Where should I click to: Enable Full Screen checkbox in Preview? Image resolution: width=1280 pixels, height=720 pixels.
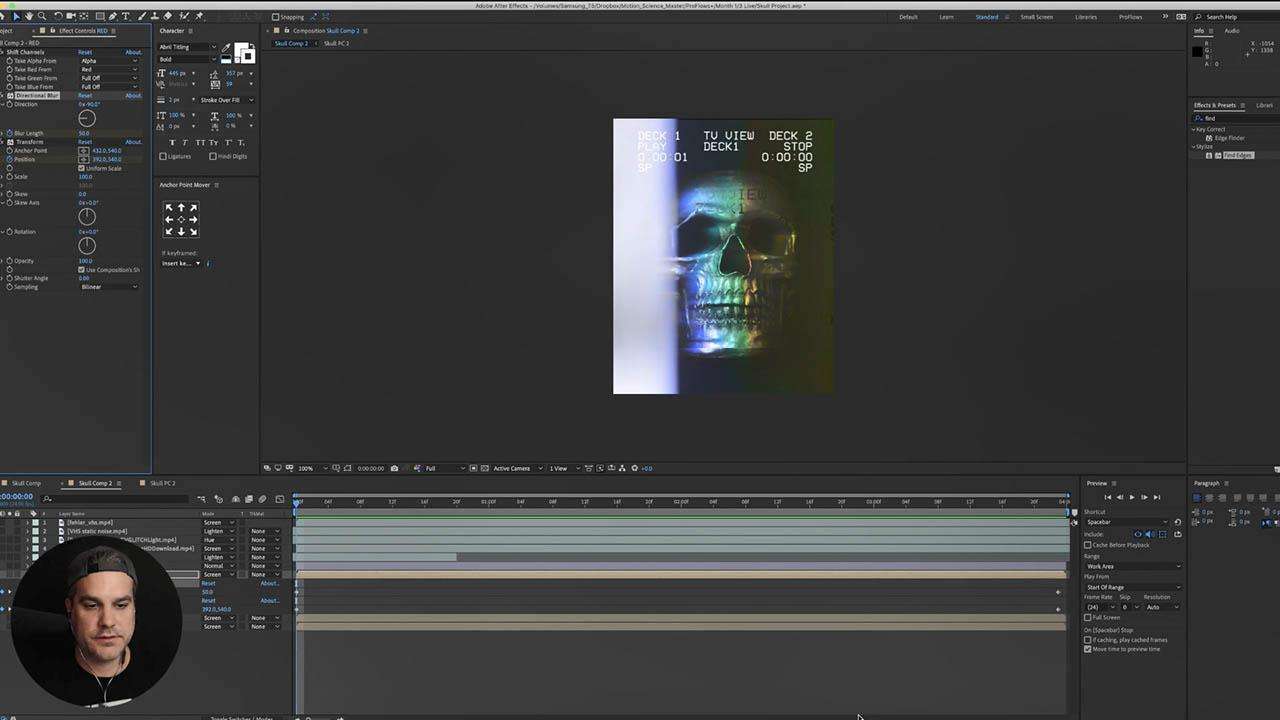point(1088,617)
